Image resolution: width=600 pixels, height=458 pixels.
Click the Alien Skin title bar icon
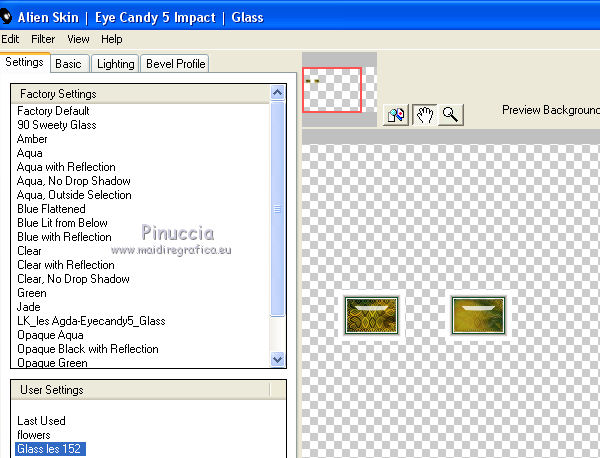click(6, 17)
